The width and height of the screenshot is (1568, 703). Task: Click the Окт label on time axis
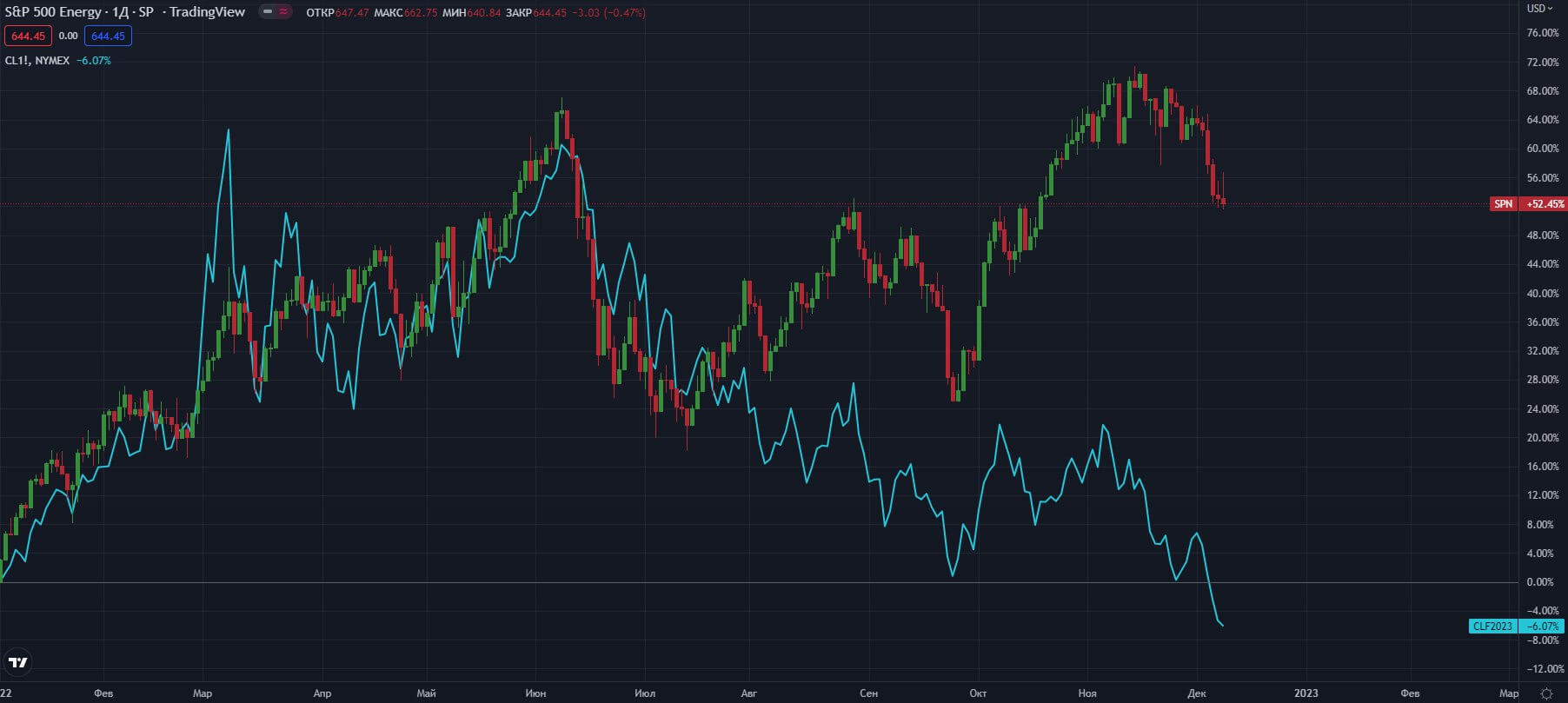pyautogui.click(x=979, y=693)
